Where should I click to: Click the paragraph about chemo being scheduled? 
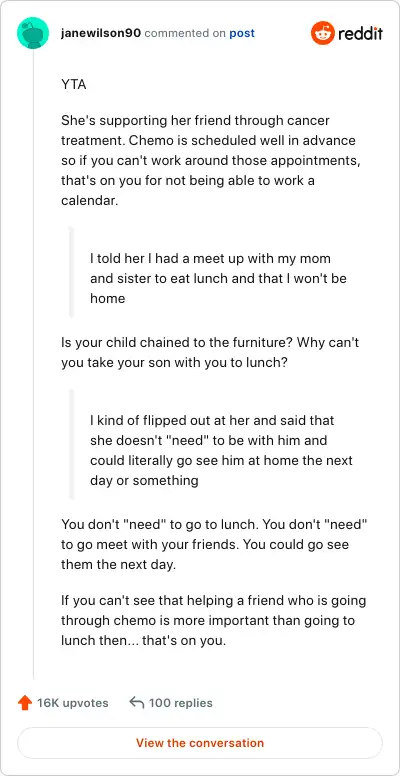coord(208,161)
